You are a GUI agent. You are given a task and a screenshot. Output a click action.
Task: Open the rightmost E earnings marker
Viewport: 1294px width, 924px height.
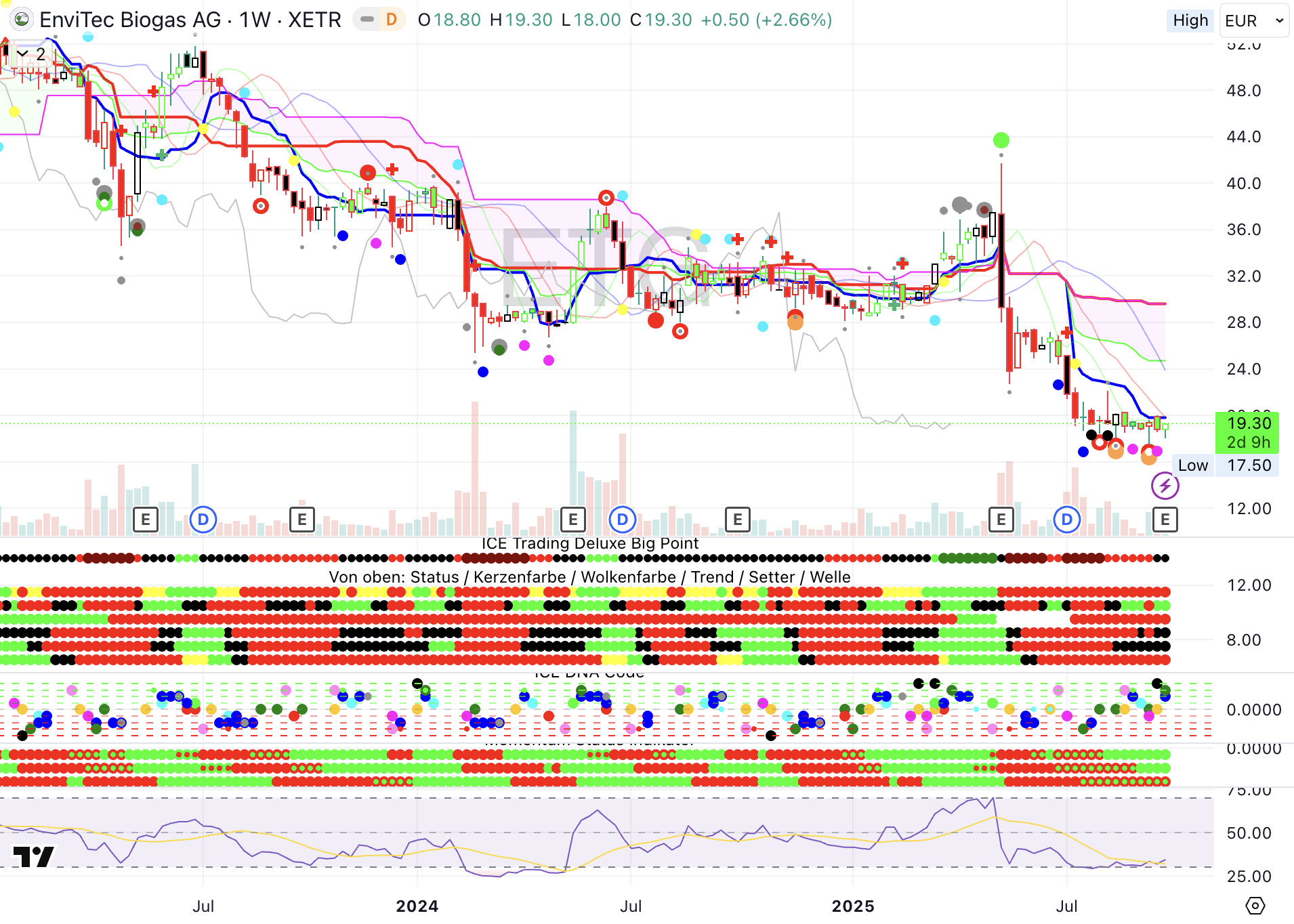pyautogui.click(x=1165, y=520)
